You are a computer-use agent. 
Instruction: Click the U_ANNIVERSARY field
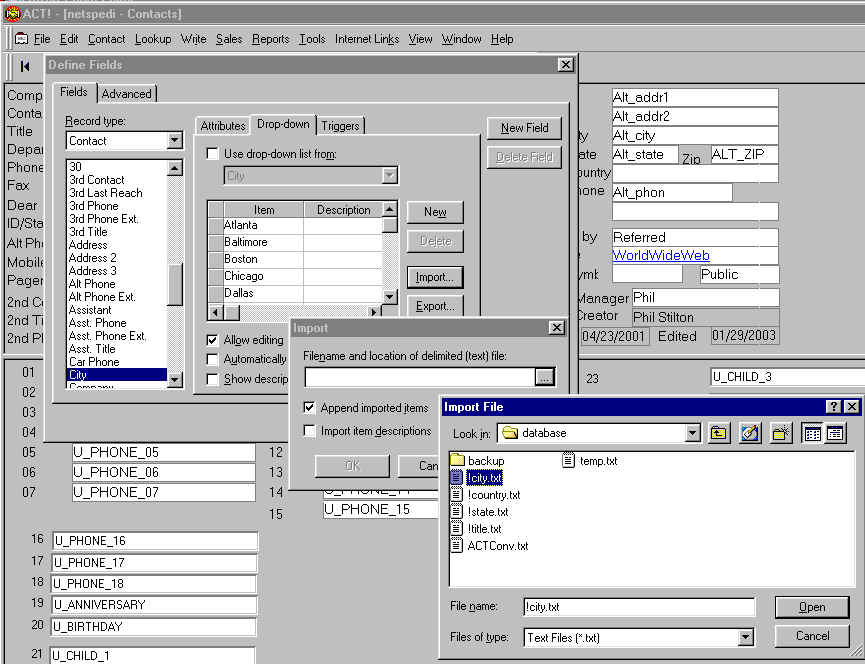[x=155, y=605]
